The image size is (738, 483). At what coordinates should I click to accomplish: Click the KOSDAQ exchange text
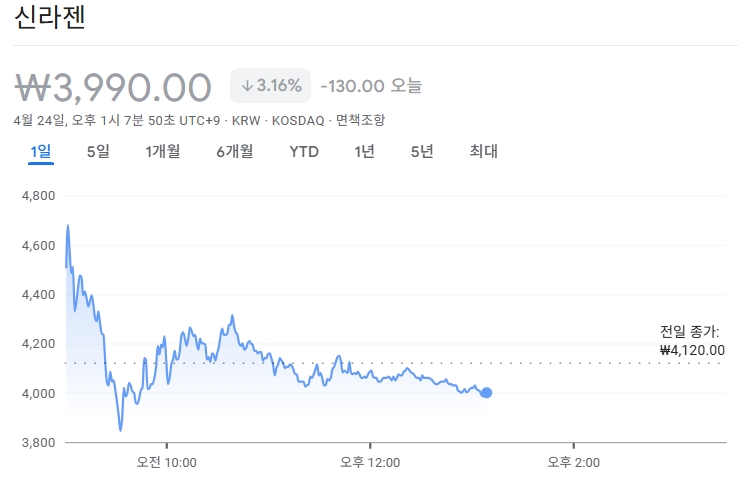coord(298,121)
